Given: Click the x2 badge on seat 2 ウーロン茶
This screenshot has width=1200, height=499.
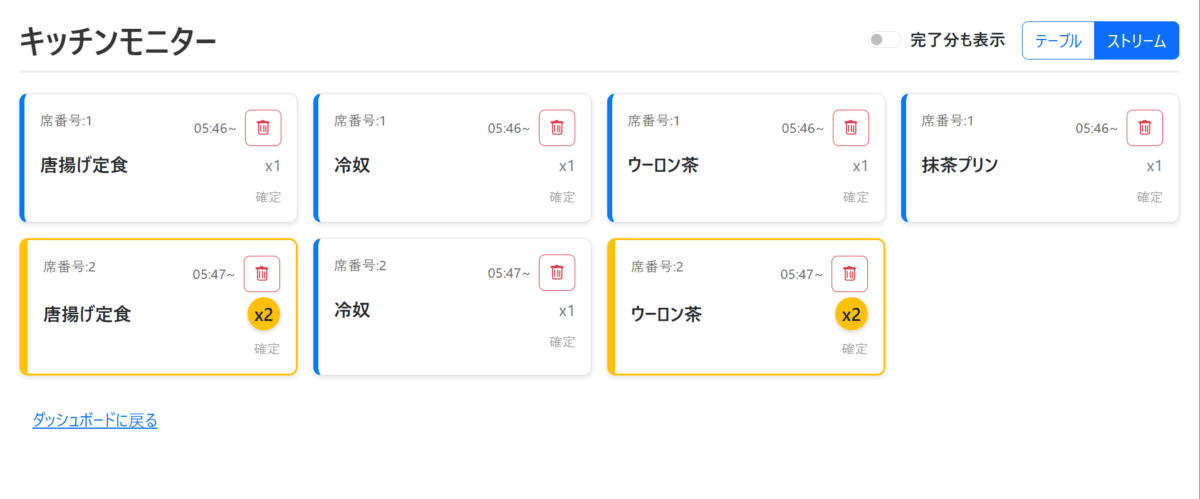Looking at the screenshot, I should [852, 315].
